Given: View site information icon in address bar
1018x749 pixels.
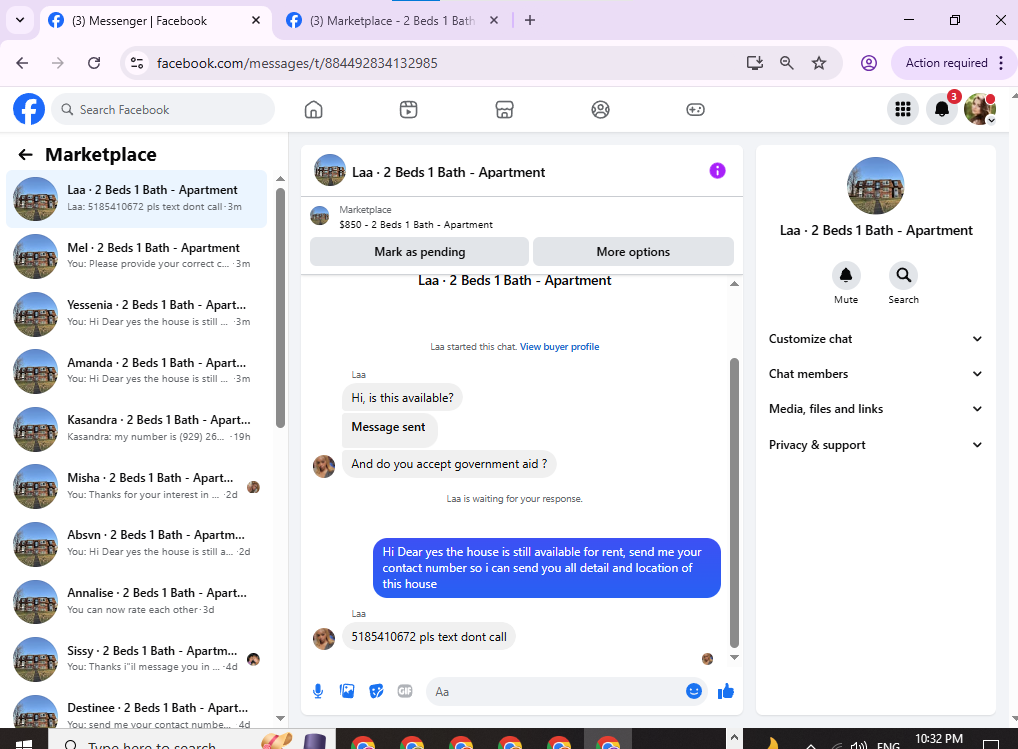Looking at the screenshot, I should (137, 63).
